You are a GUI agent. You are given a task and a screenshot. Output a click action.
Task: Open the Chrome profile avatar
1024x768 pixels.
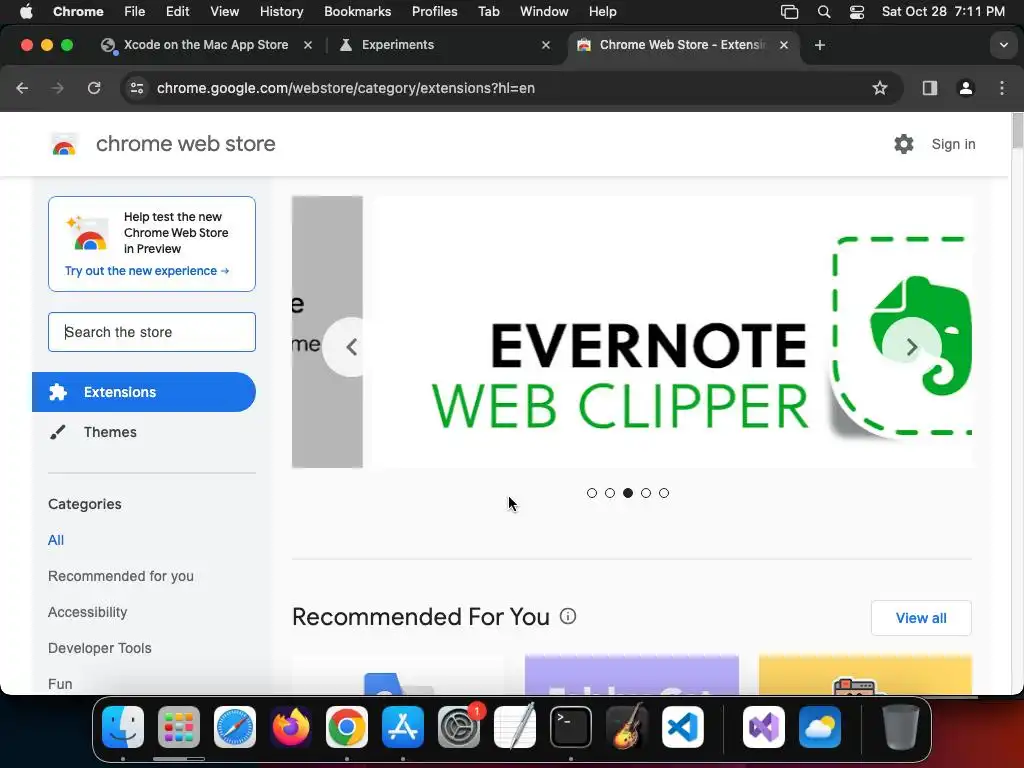[966, 88]
